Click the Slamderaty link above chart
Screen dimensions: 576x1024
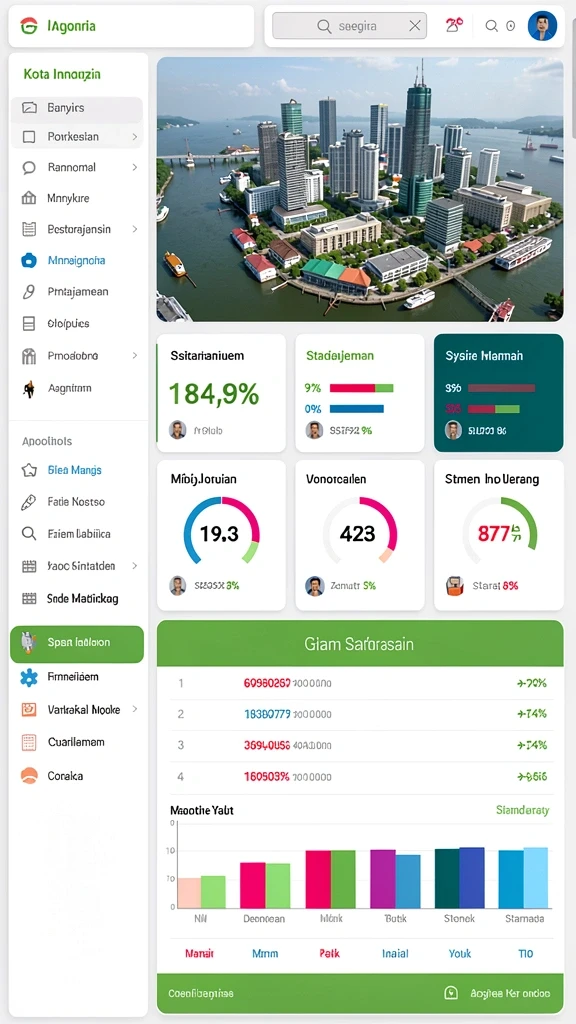522,810
